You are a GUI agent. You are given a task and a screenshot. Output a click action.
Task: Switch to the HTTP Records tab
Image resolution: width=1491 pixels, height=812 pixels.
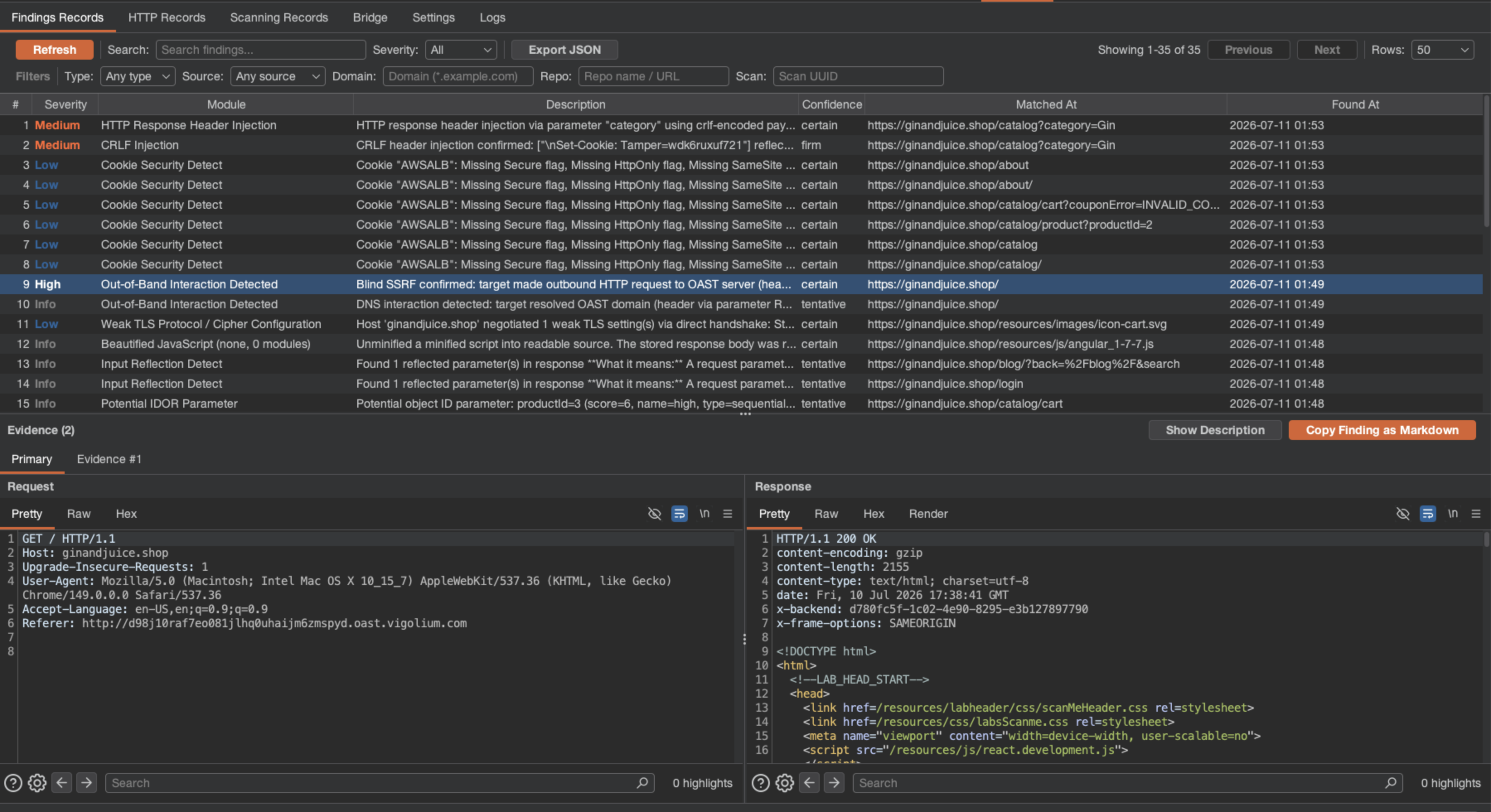[167, 17]
